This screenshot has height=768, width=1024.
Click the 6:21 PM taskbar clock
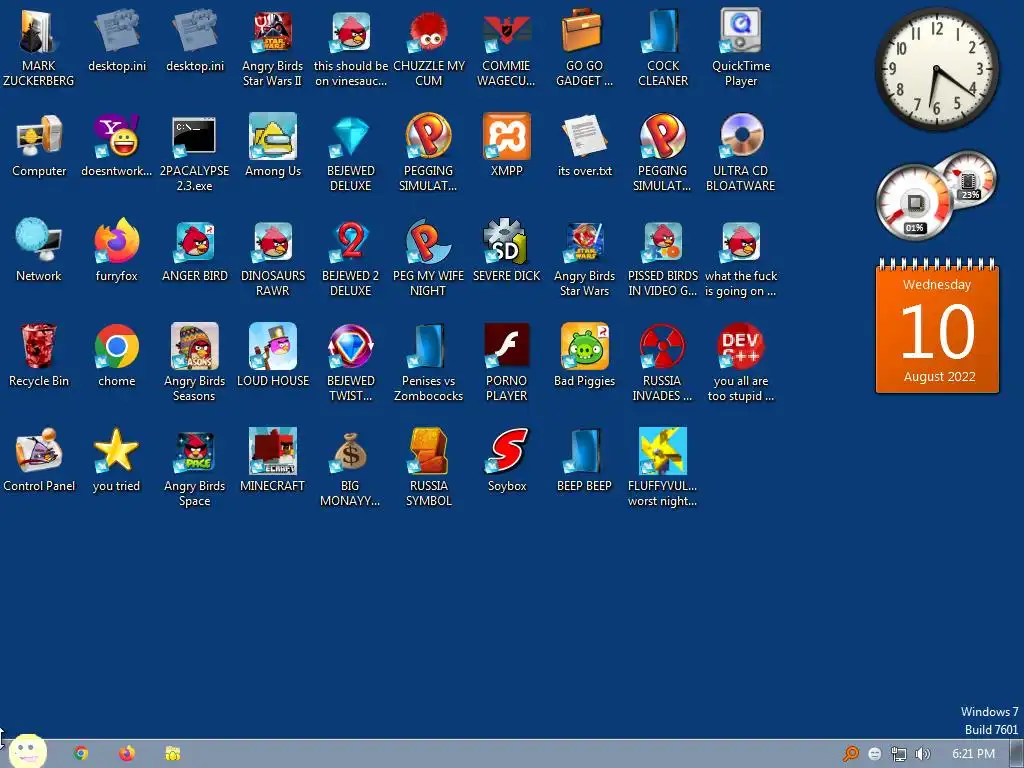point(973,754)
